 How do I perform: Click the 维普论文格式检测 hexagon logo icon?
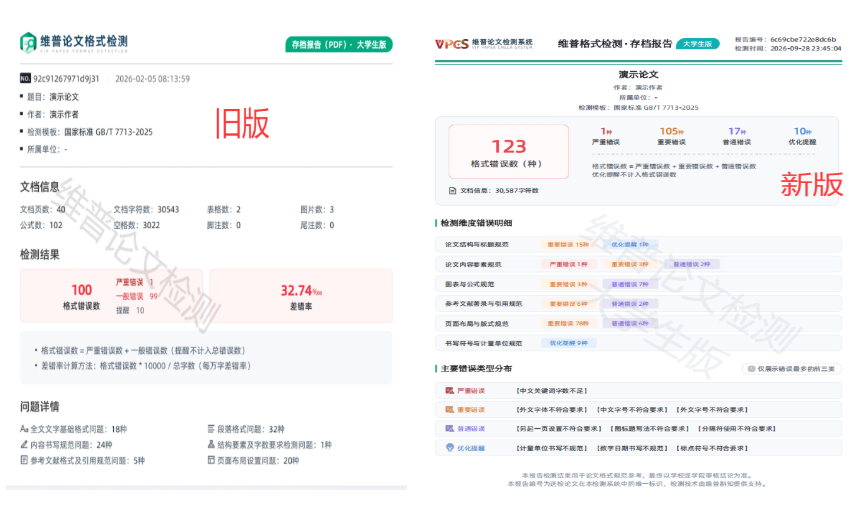coord(28,43)
